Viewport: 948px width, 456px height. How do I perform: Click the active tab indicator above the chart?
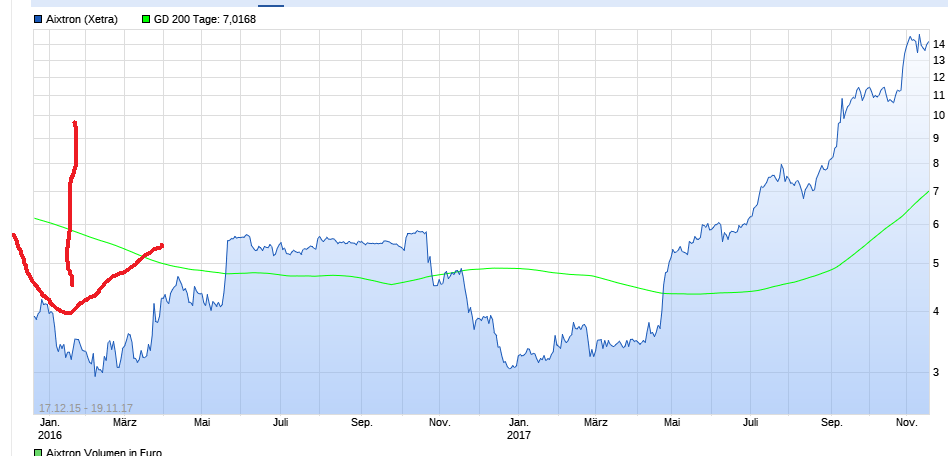271,5
